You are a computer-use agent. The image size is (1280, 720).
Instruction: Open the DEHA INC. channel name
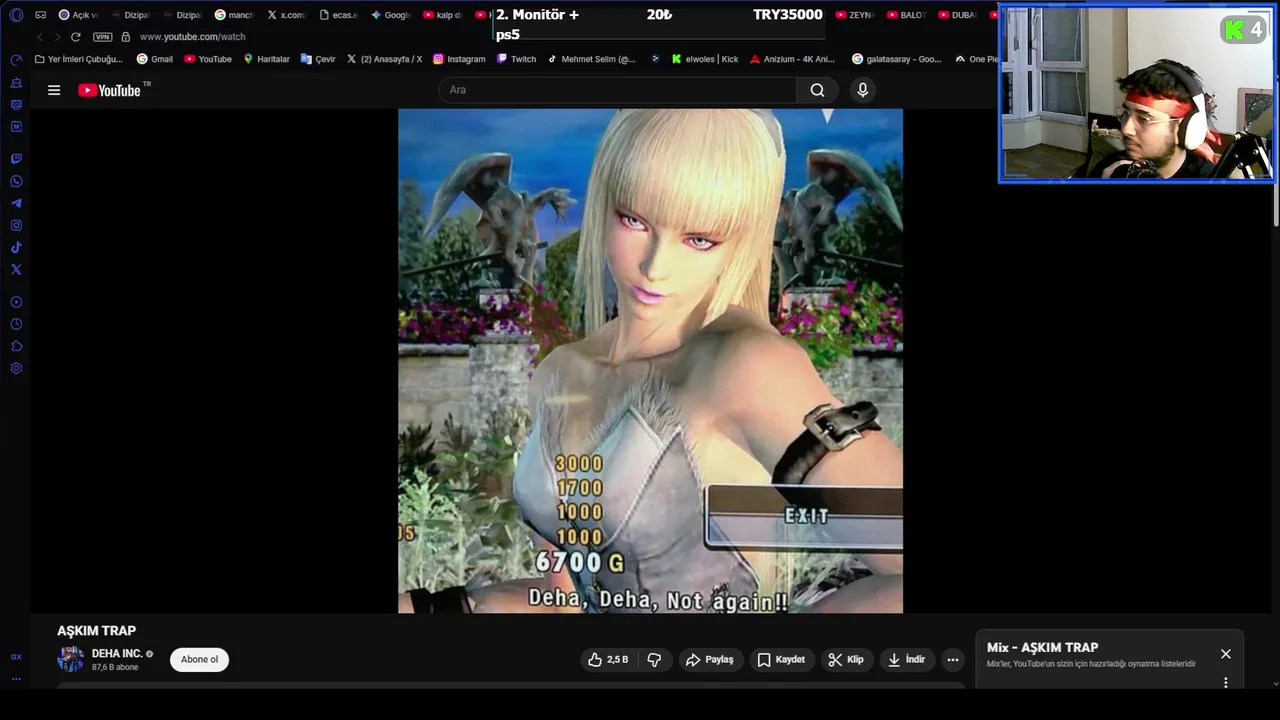point(117,654)
